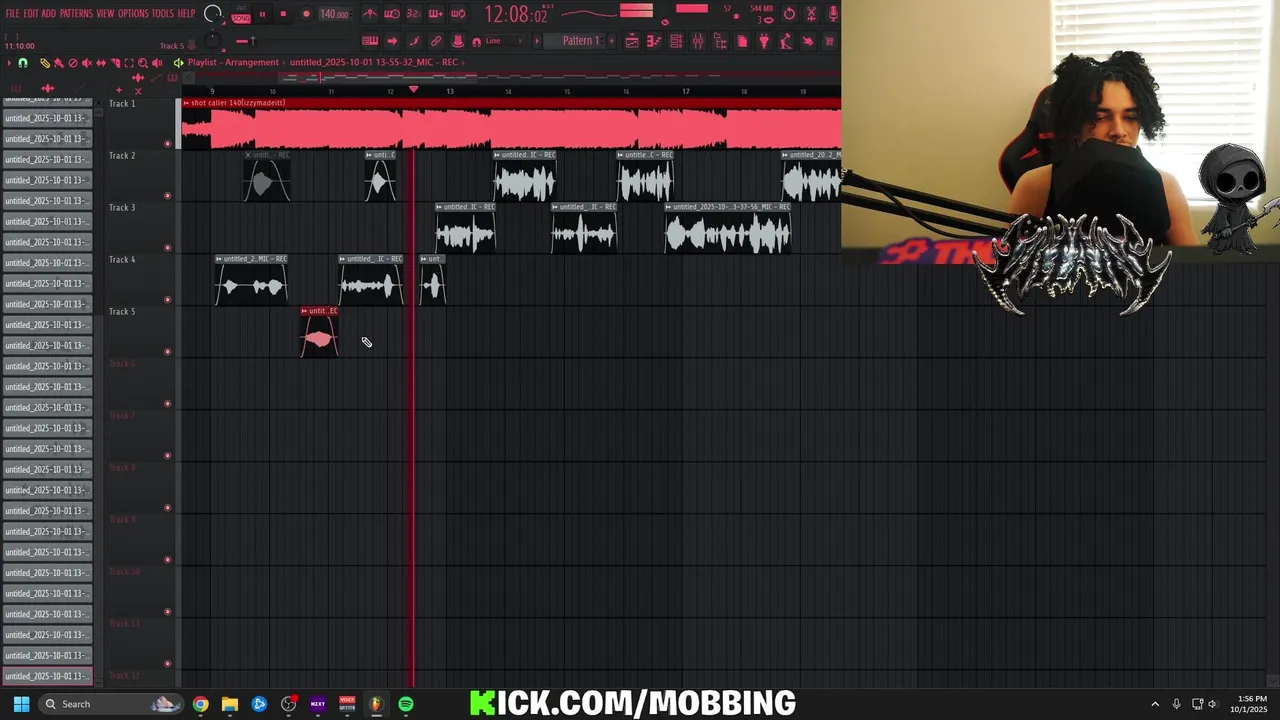Pause playback with the pause button
Image resolution: width=1280 pixels, height=720 pixels.
(262, 14)
